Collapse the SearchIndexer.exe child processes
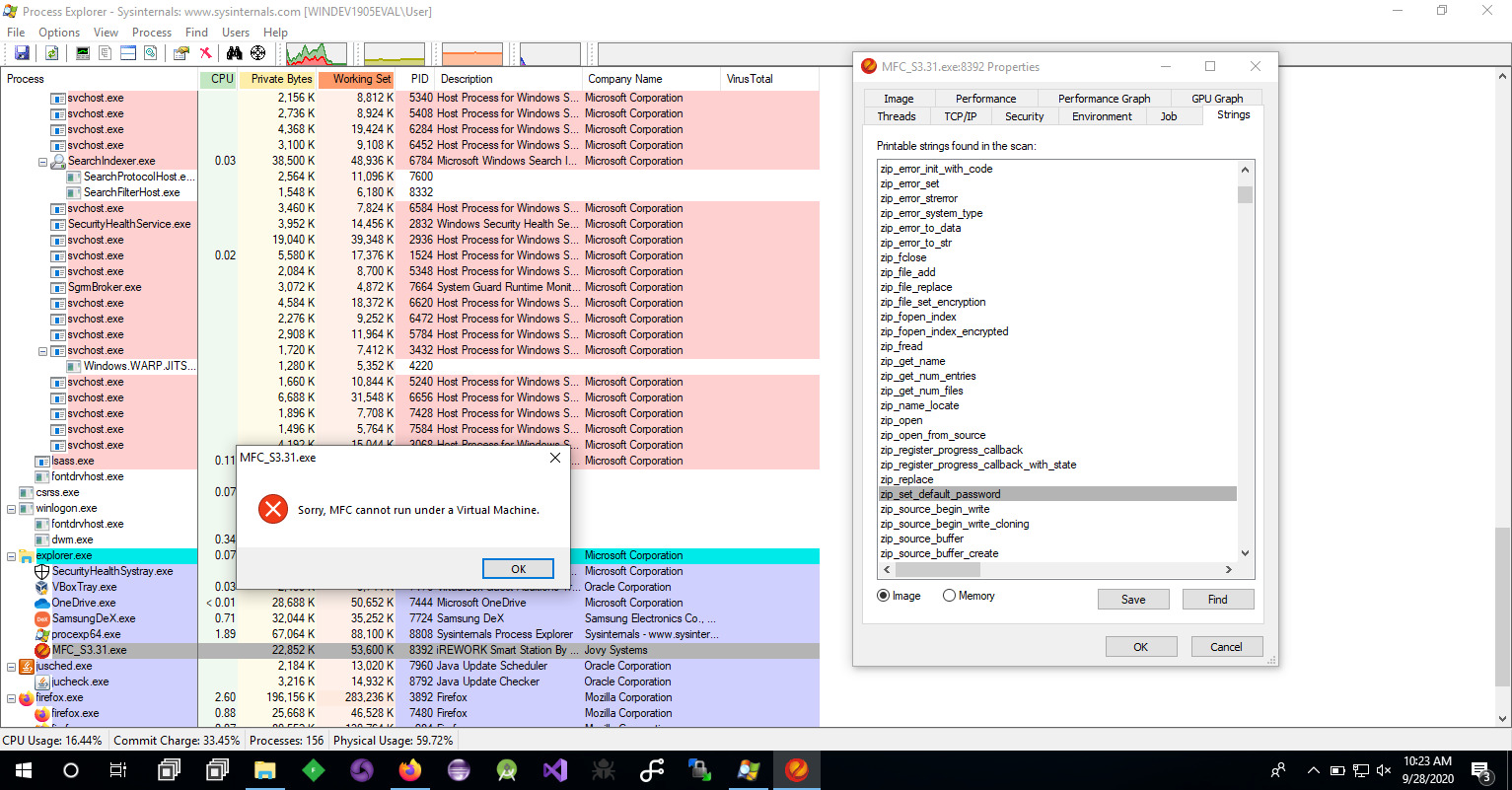Viewport: 1512px width, 790px height. pyautogui.click(x=42, y=162)
